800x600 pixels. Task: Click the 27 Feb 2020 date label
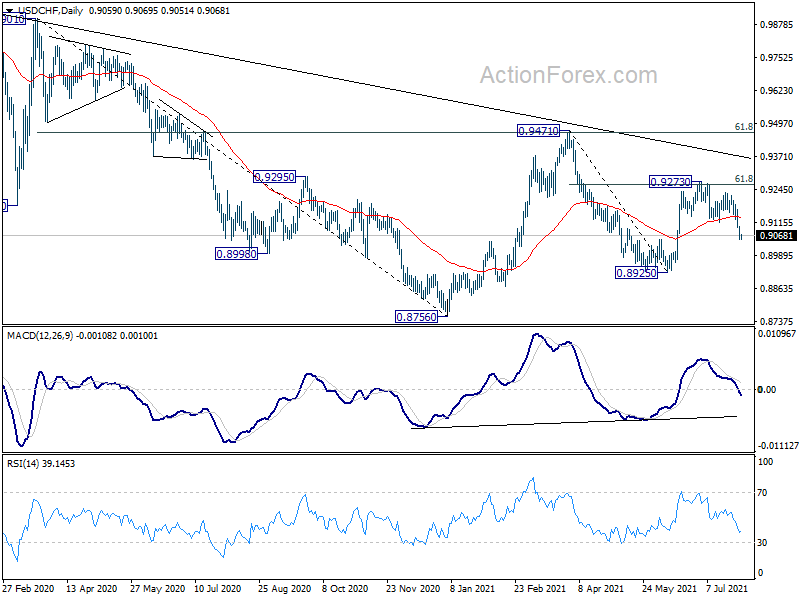(x=28, y=588)
